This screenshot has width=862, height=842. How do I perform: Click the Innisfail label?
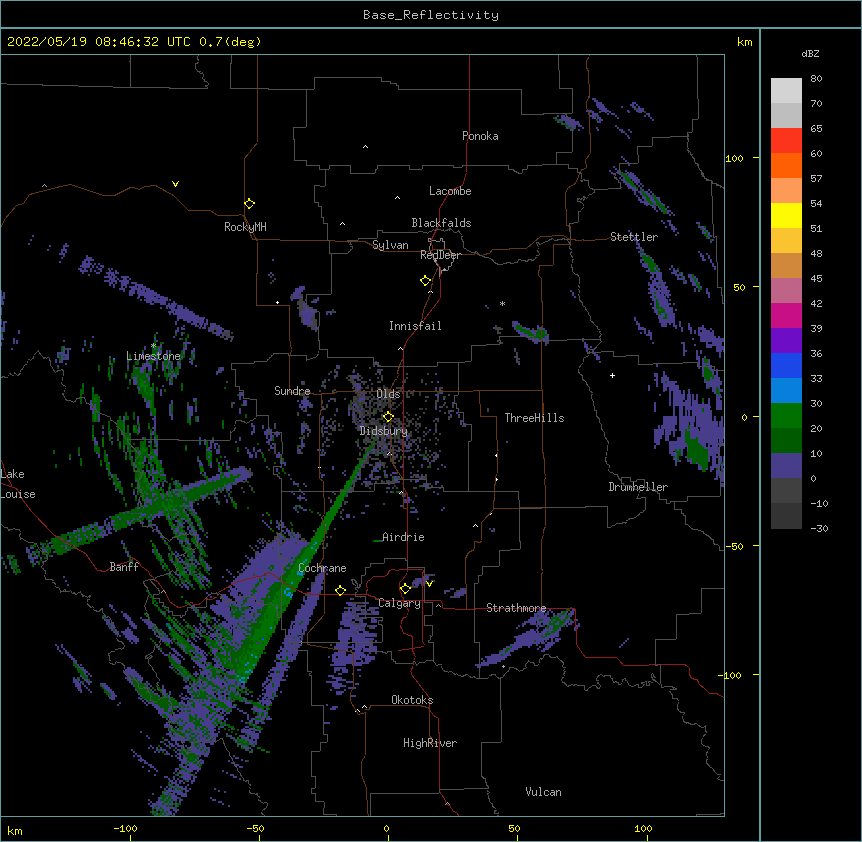(415, 326)
